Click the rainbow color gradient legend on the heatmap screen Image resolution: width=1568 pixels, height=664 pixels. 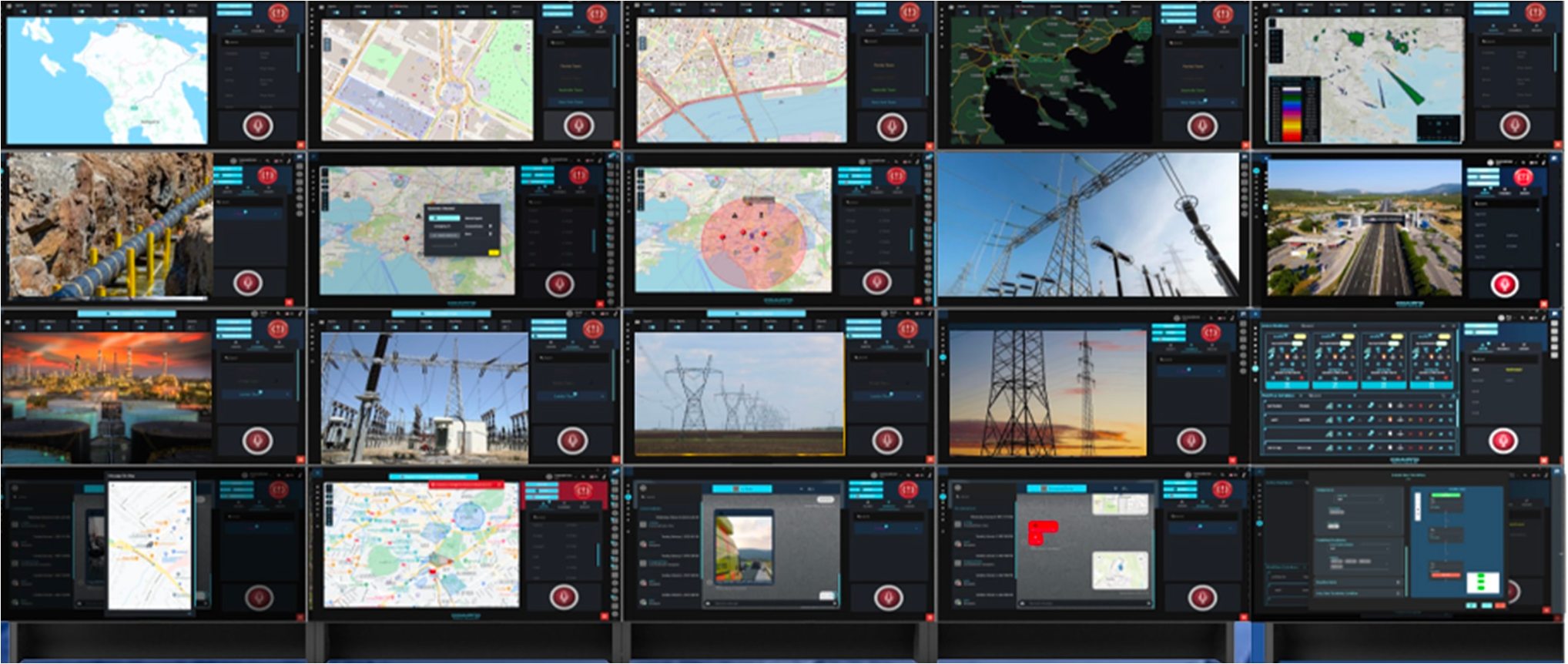[x=1292, y=112]
